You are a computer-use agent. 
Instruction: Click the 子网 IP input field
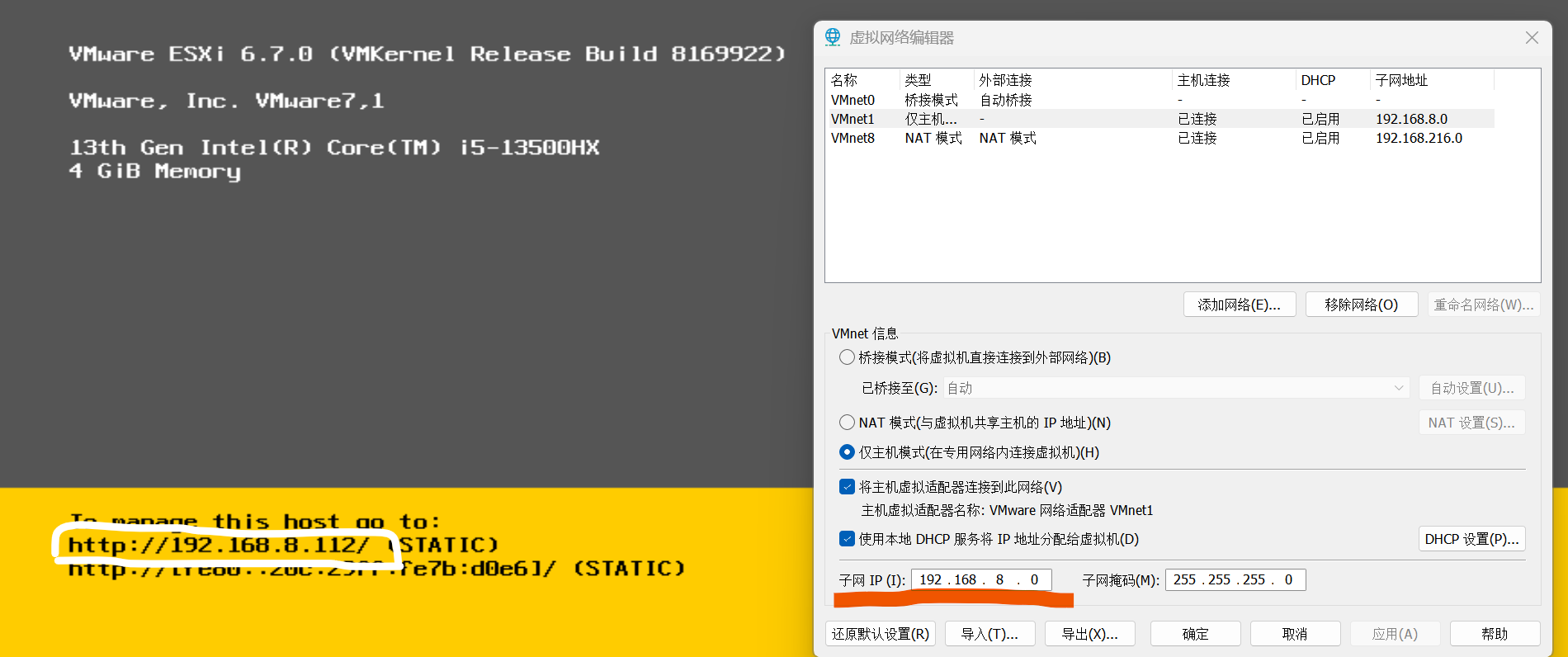981,579
